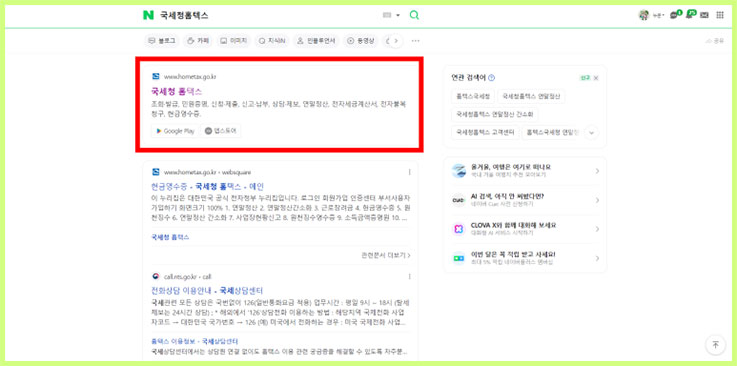Open the 국세청 홈택스 main result title
The width and height of the screenshot is (737, 366).
pyautogui.click(x=176, y=91)
